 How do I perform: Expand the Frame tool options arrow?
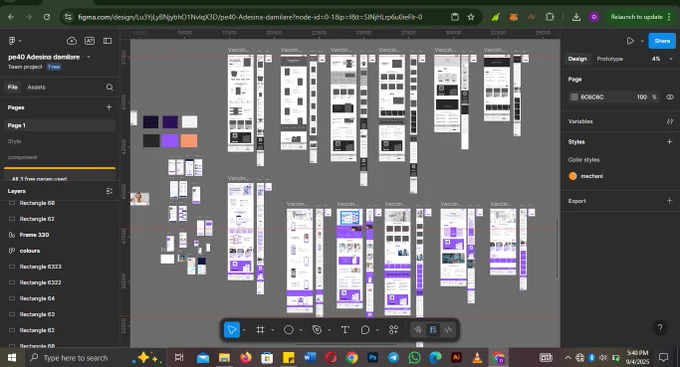click(x=272, y=330)
